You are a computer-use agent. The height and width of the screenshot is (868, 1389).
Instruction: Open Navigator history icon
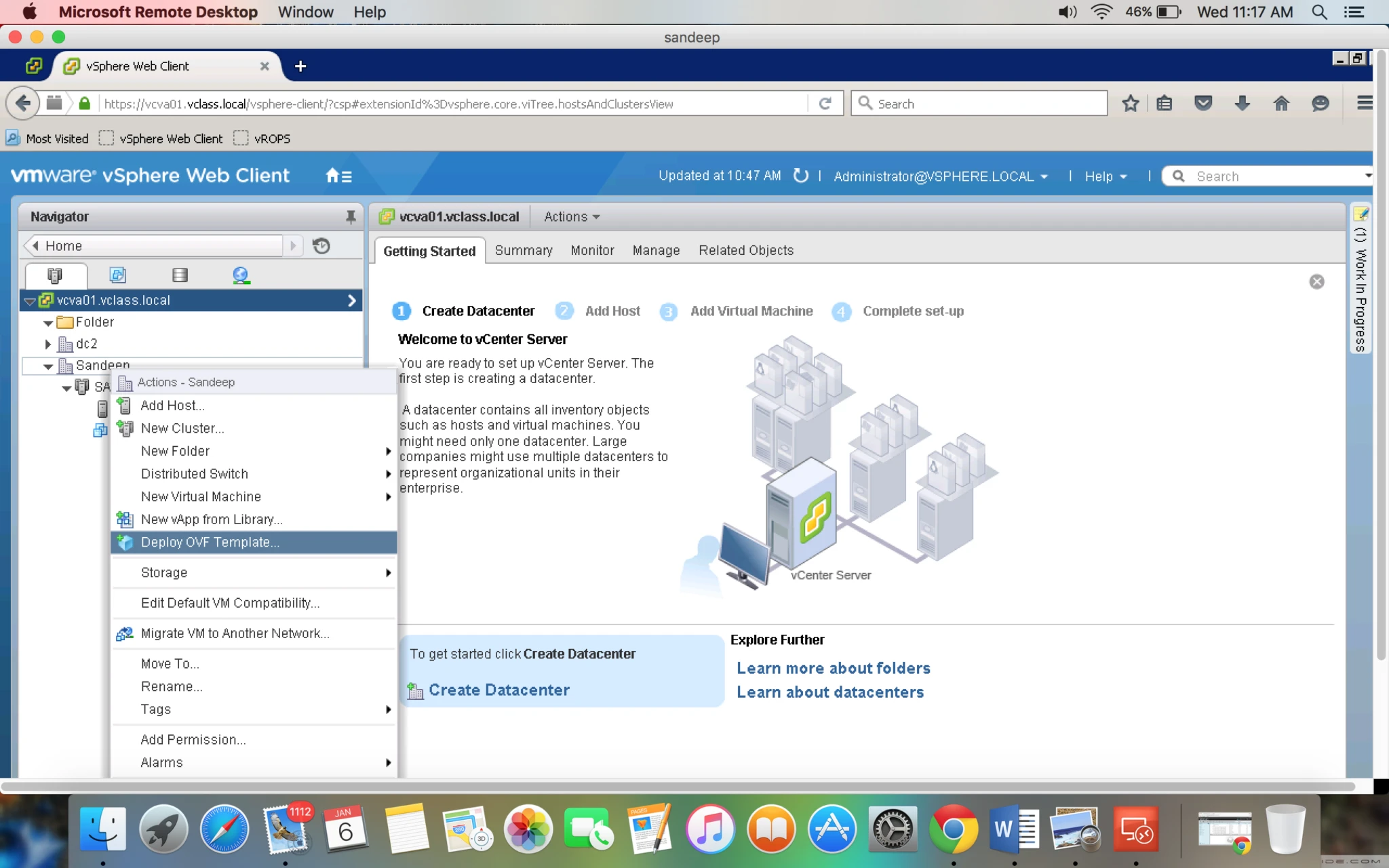(x=321, y=245)
